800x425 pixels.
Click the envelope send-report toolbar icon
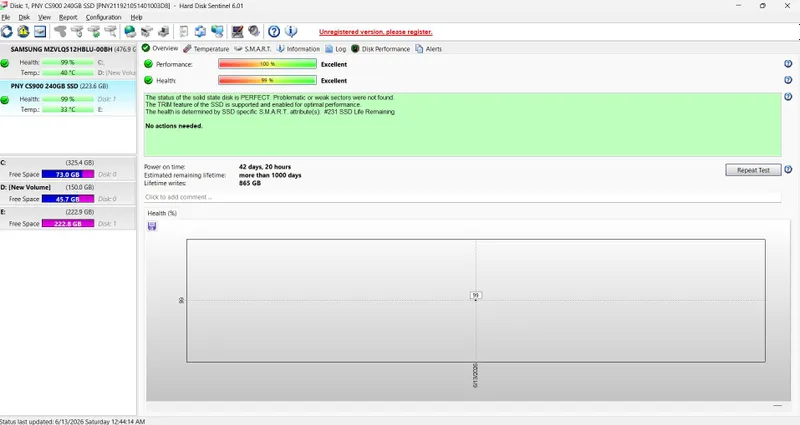[147, 32]
